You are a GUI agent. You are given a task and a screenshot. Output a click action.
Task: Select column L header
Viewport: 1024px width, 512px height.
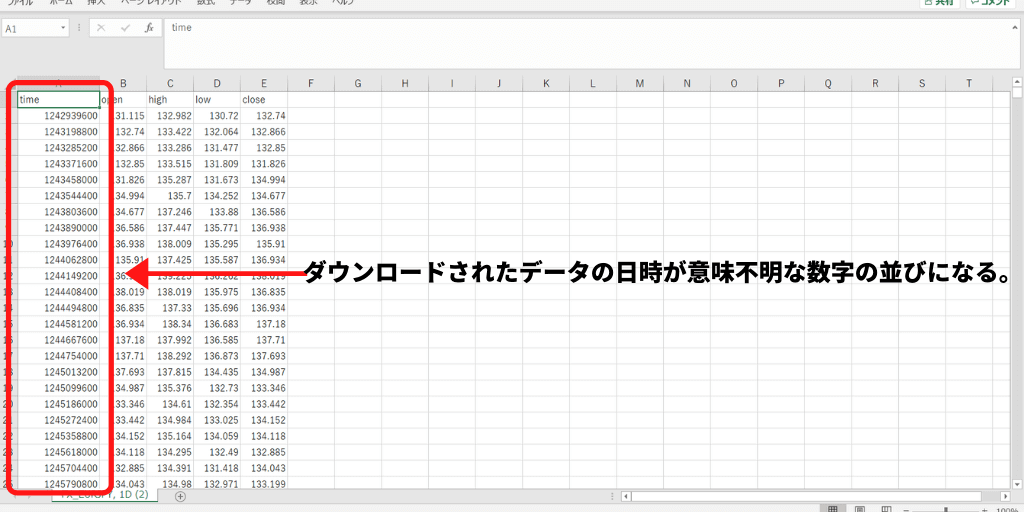click(593, 84)
